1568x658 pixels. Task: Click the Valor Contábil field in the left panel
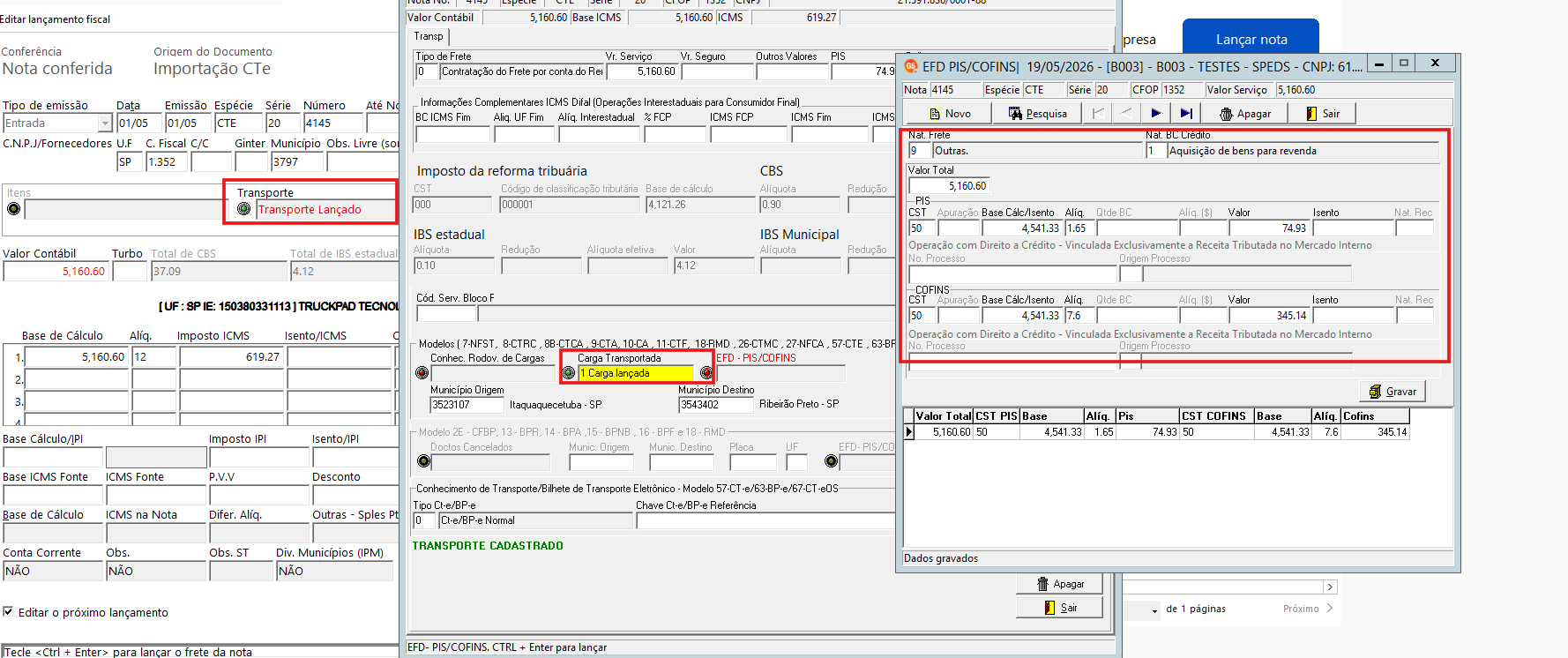coord(56,272)
